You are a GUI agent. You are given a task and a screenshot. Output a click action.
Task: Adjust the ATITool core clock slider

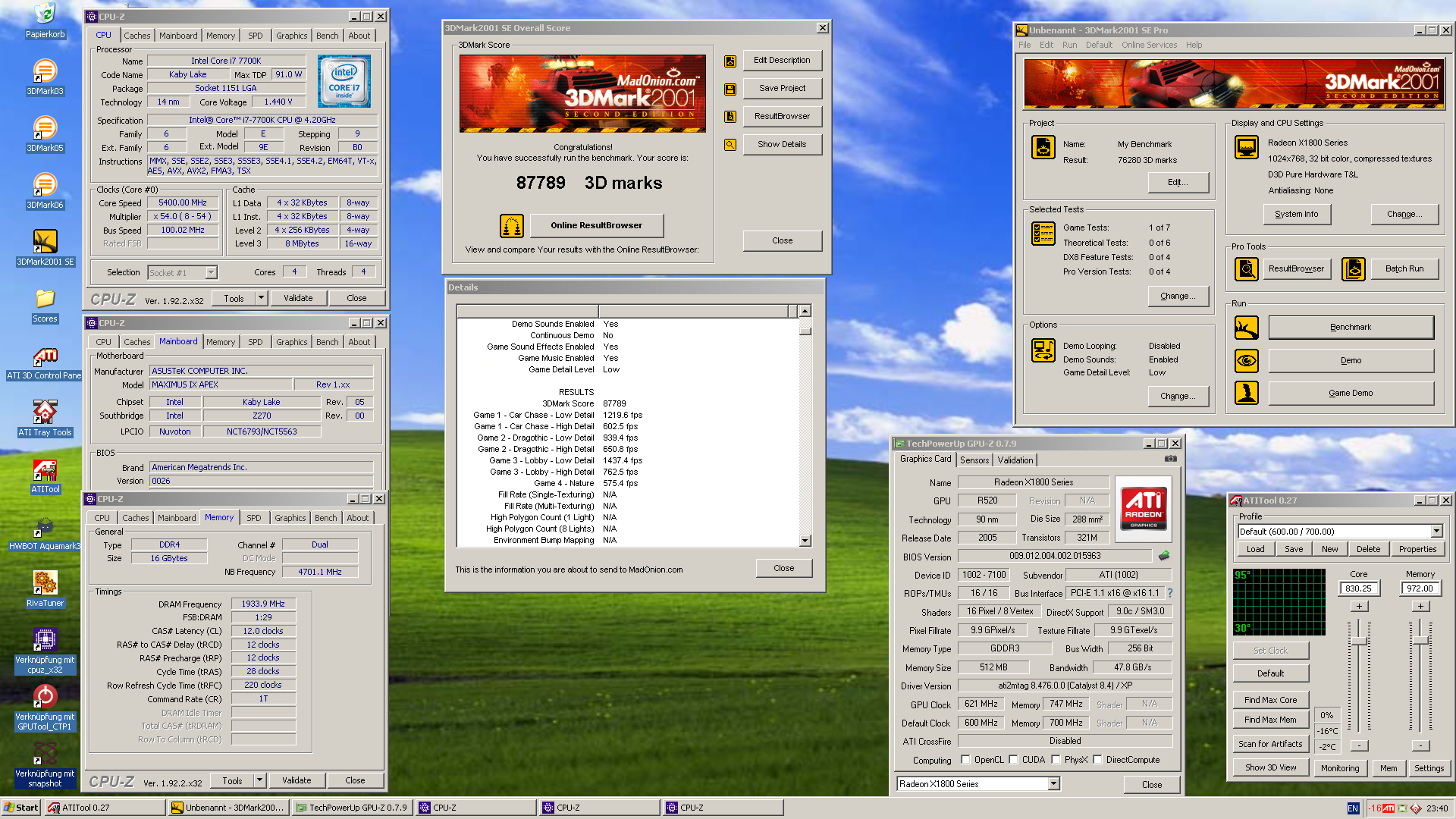pyautogui.click(x=1359, y=642)
